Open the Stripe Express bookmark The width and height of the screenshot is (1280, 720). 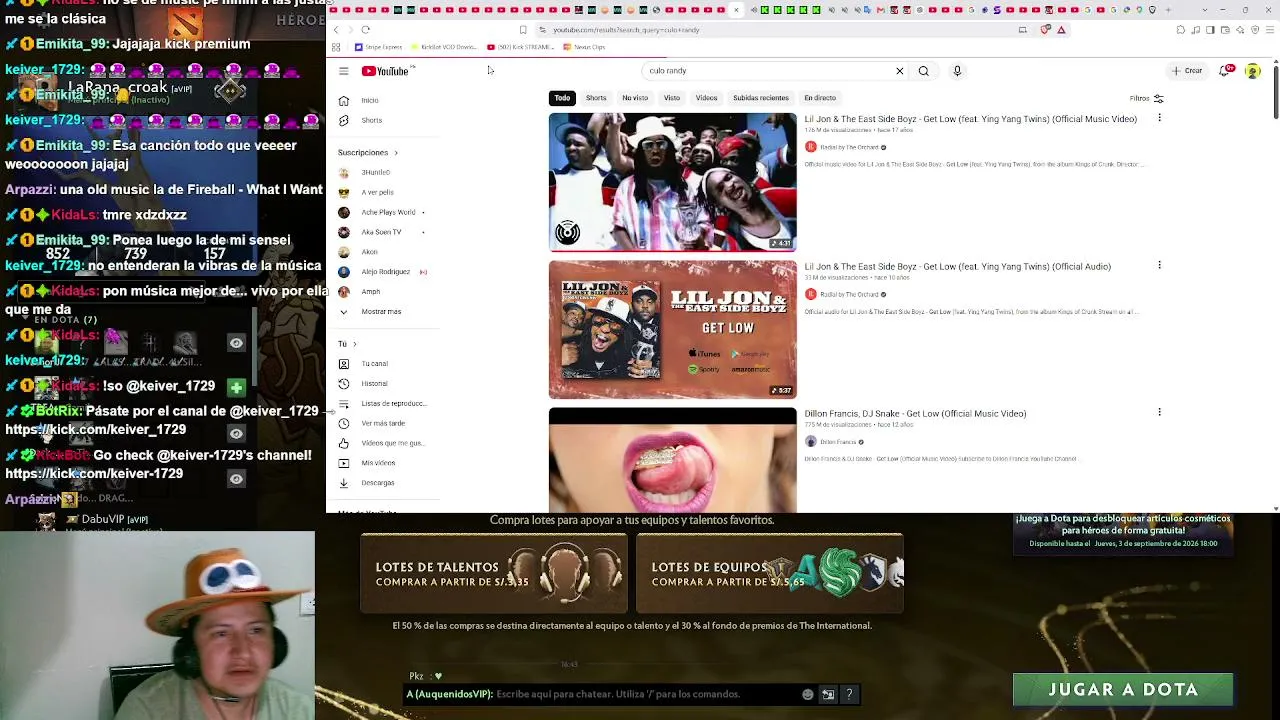(379, 47)
